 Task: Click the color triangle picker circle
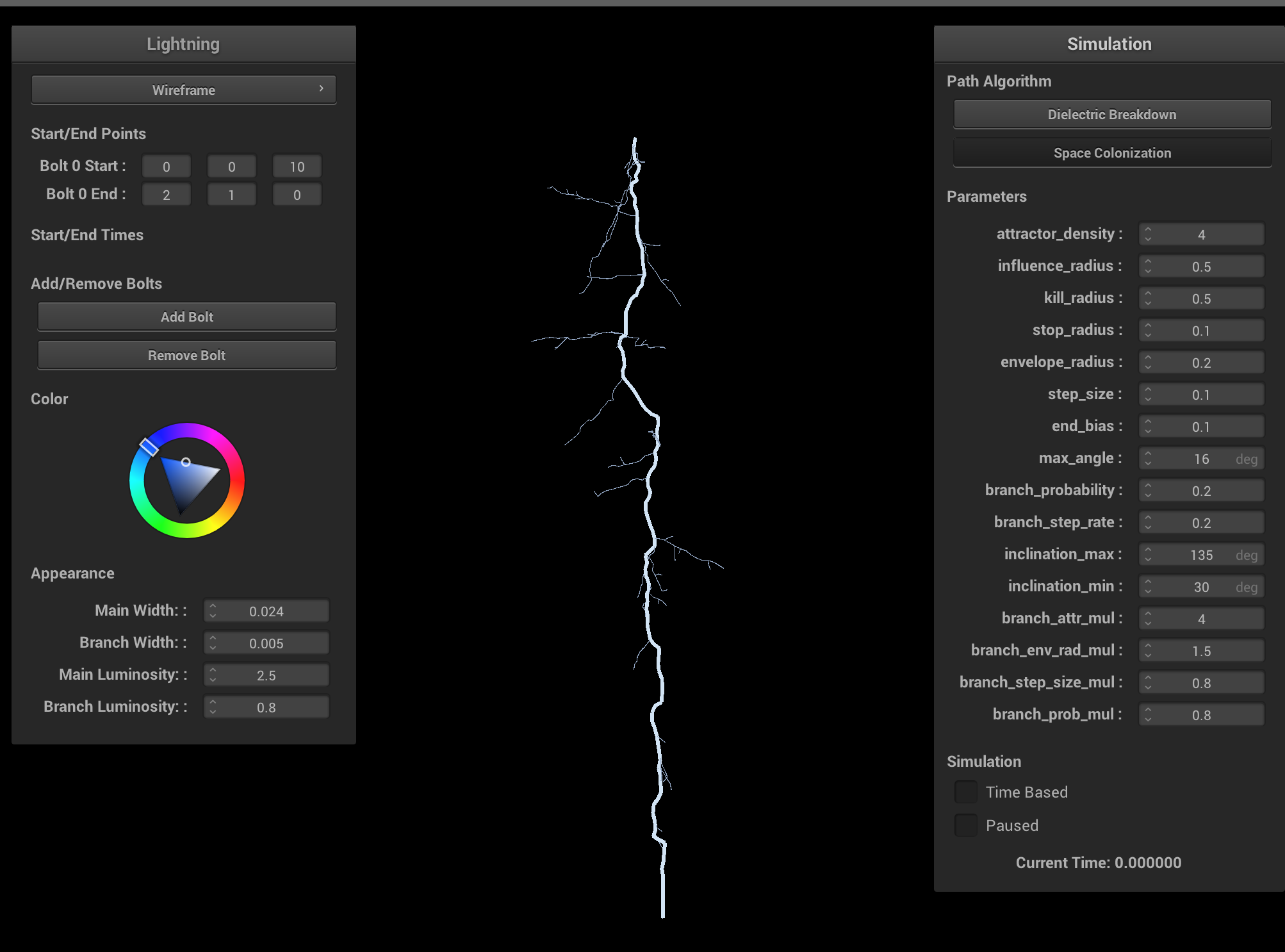coord(186,462)
